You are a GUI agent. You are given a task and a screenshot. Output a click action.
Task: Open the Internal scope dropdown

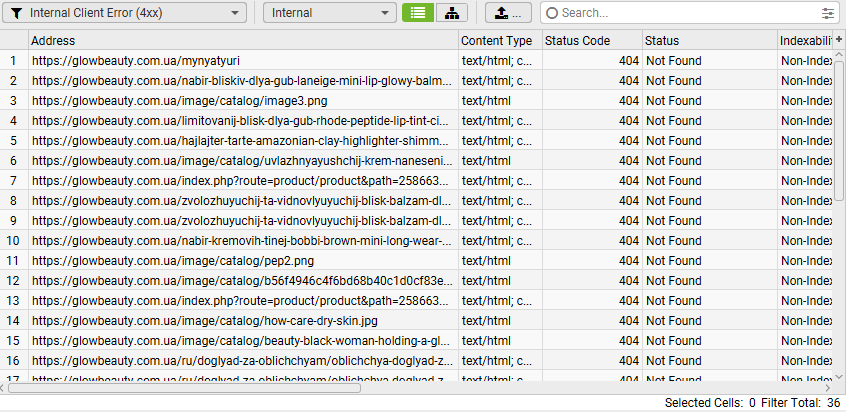(x=330, y=13)
